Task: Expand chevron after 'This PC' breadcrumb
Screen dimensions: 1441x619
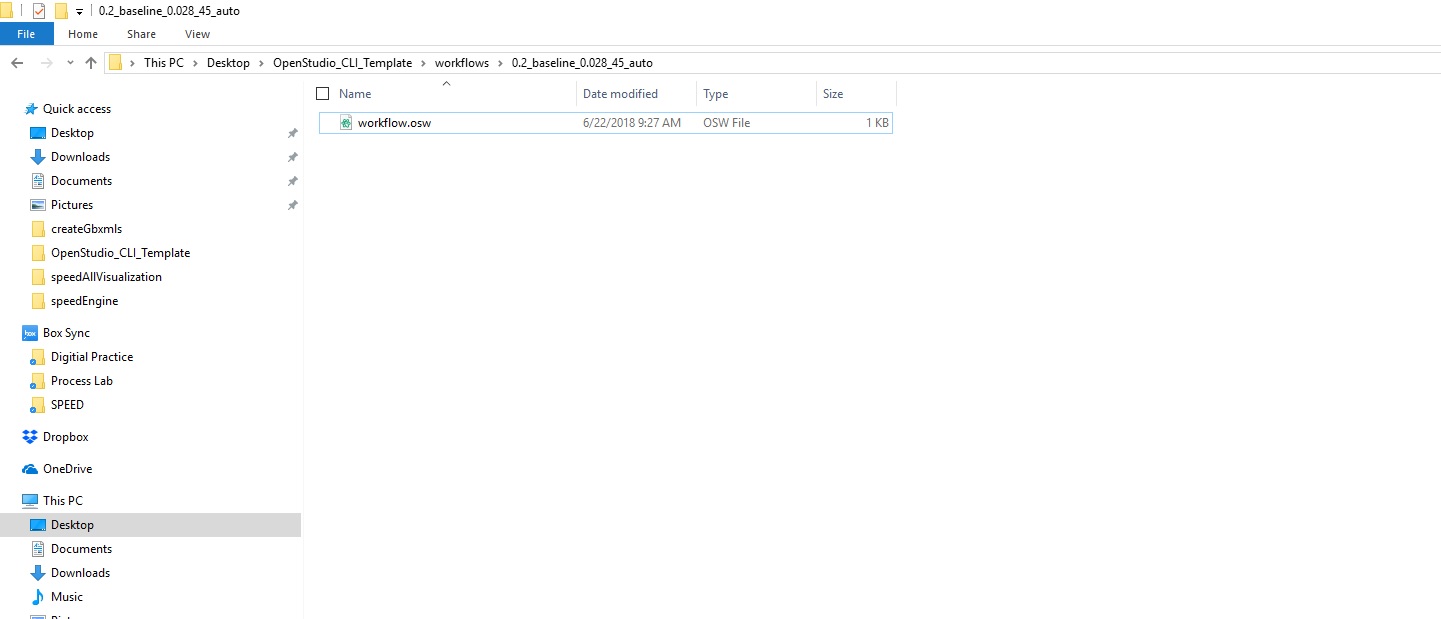Action: pyautogui.click(x=196, y=63)
